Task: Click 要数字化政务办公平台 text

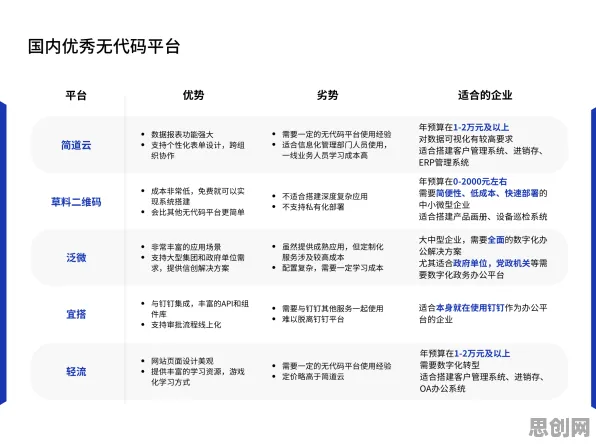Action: click(461, 275)
